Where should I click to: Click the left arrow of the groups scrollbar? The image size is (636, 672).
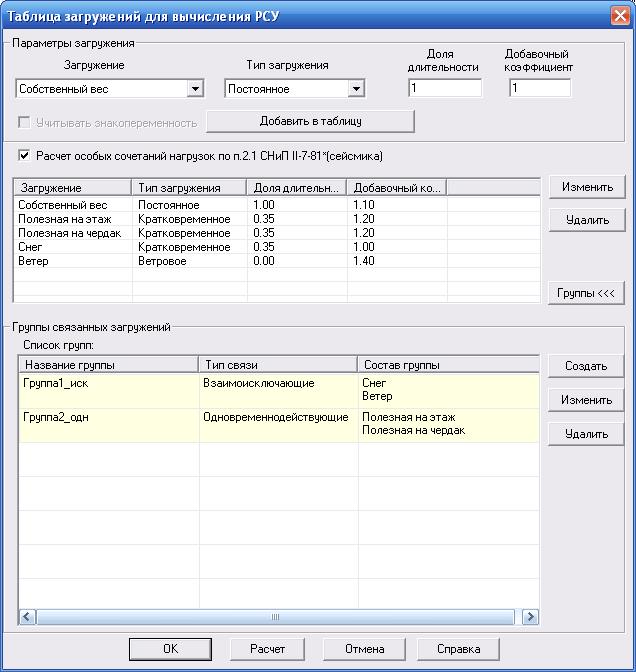pyautogui.click(x=27, y=617)
